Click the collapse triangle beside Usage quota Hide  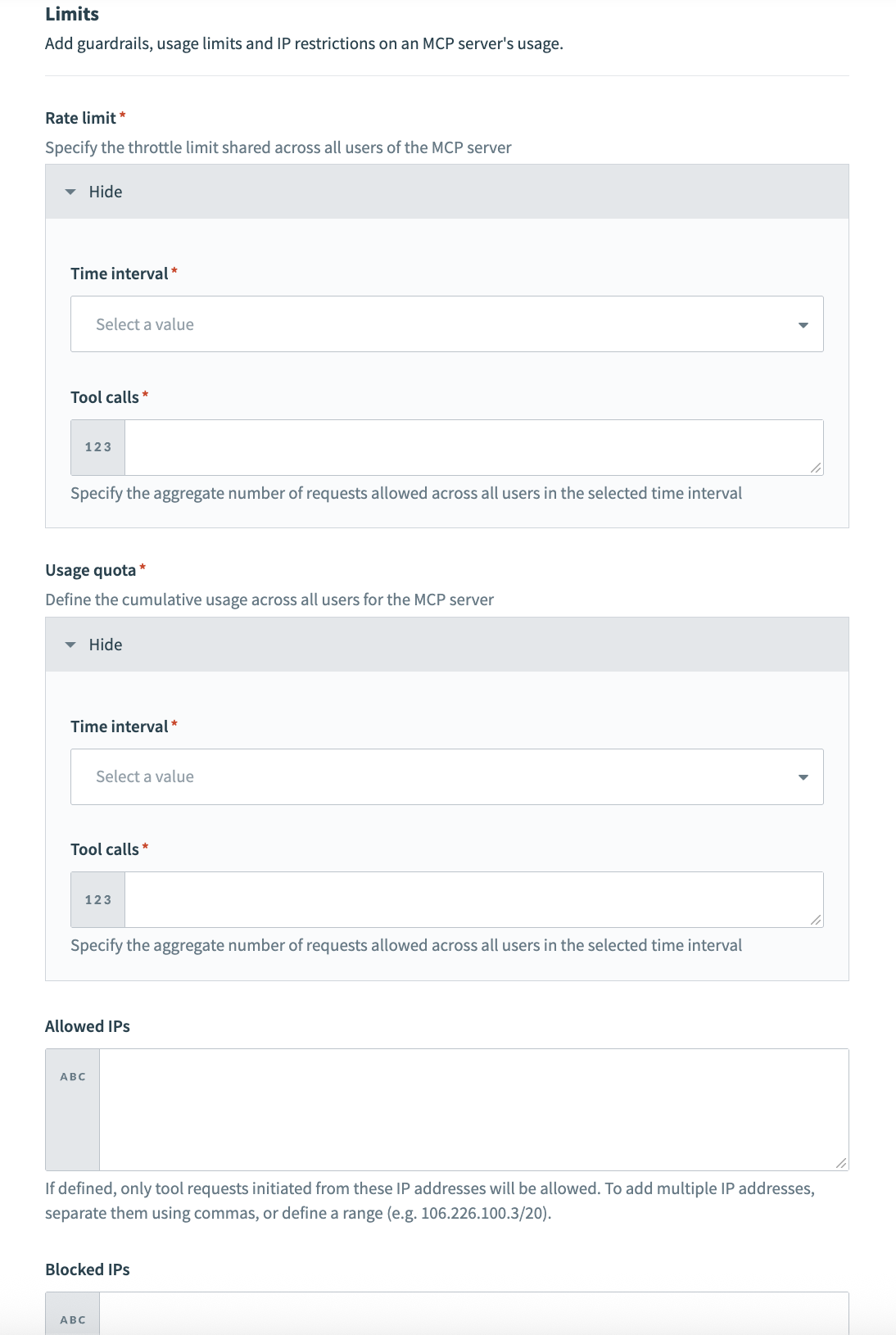70,645
